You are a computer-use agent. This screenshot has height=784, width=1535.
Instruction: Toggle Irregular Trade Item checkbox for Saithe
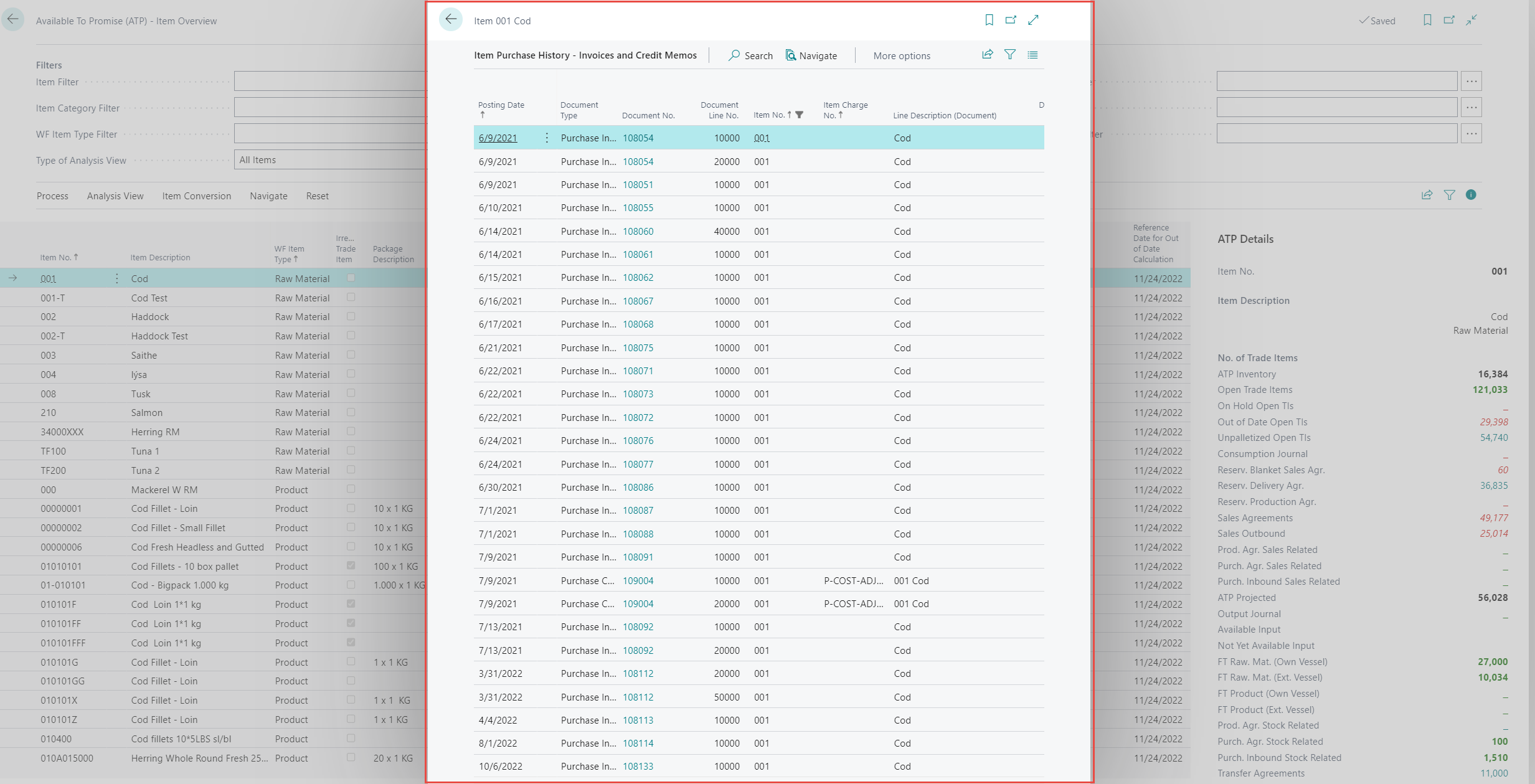pos(351,355)
